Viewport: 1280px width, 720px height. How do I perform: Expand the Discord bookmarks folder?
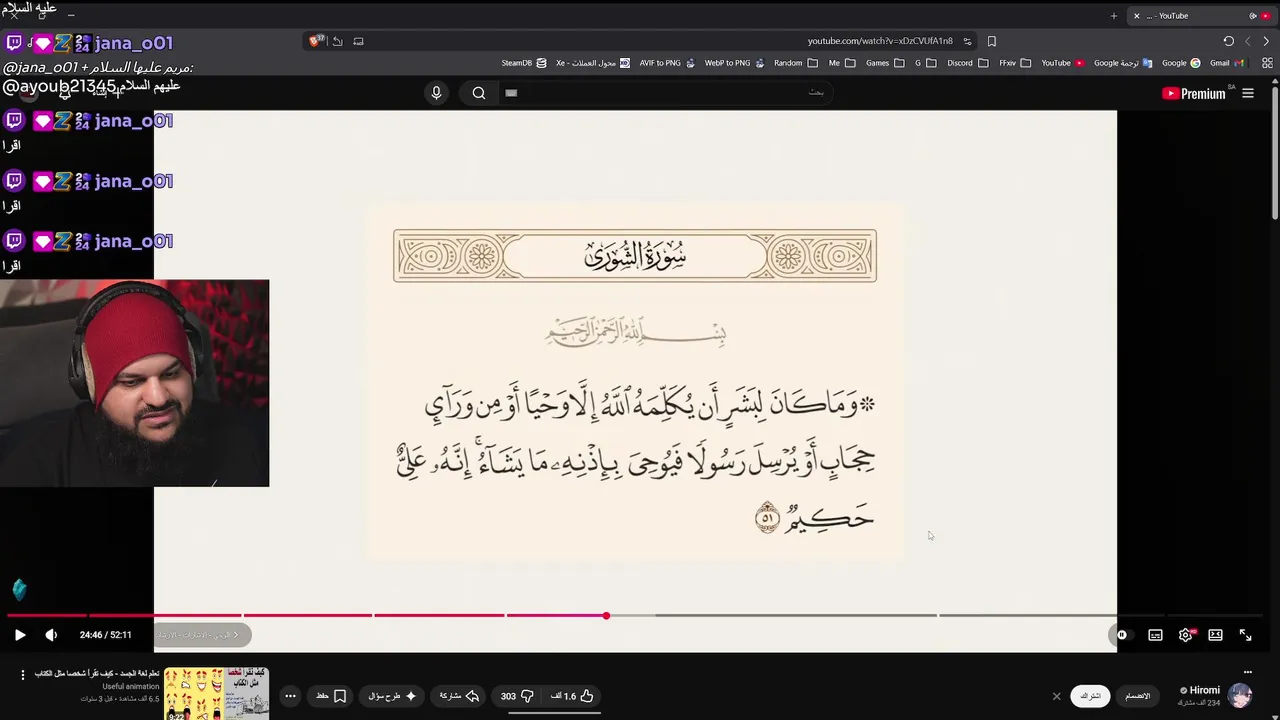click(x=967, y=62)
